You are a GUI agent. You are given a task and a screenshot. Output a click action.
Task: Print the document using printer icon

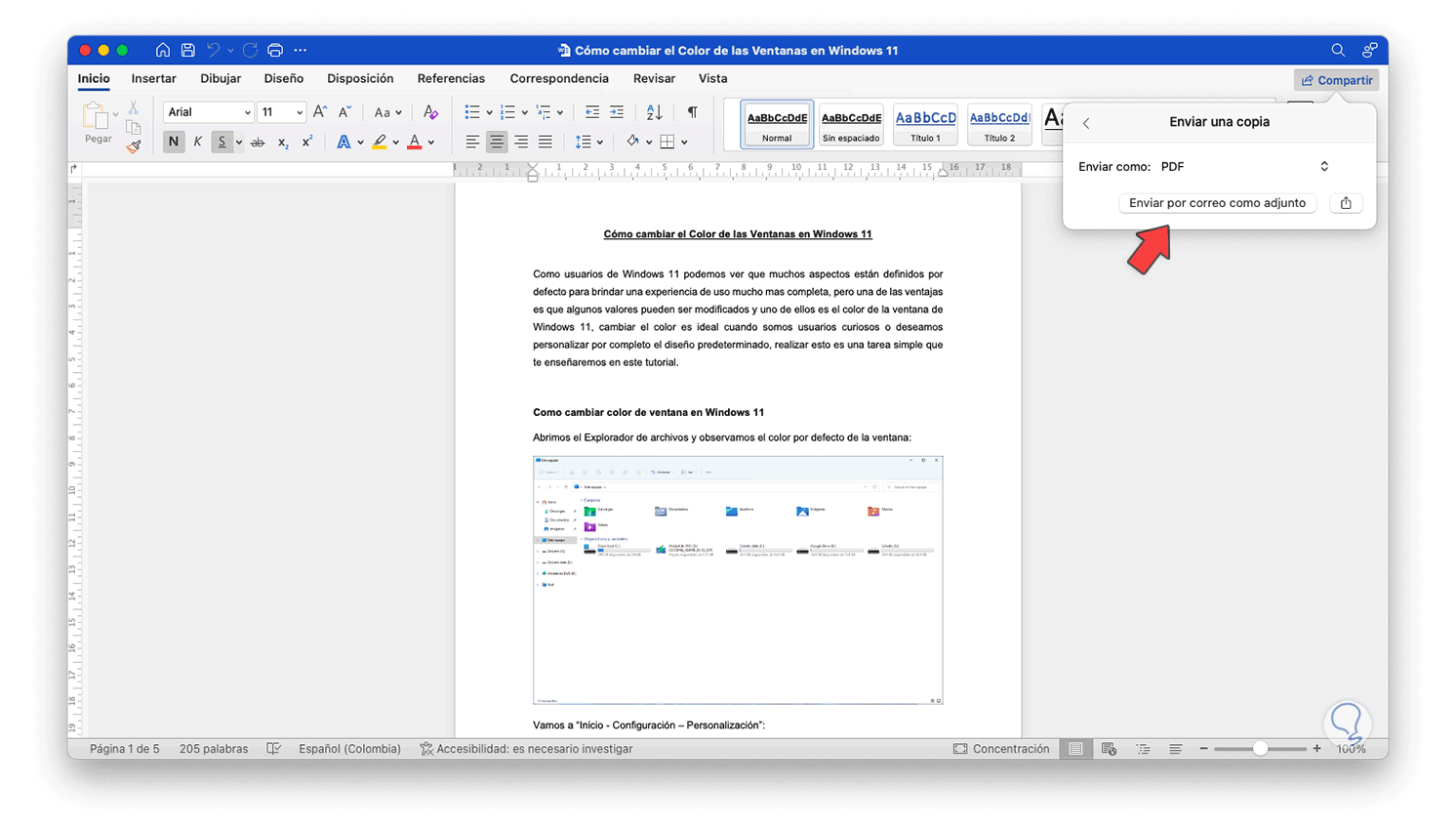[x=275, y=50]
